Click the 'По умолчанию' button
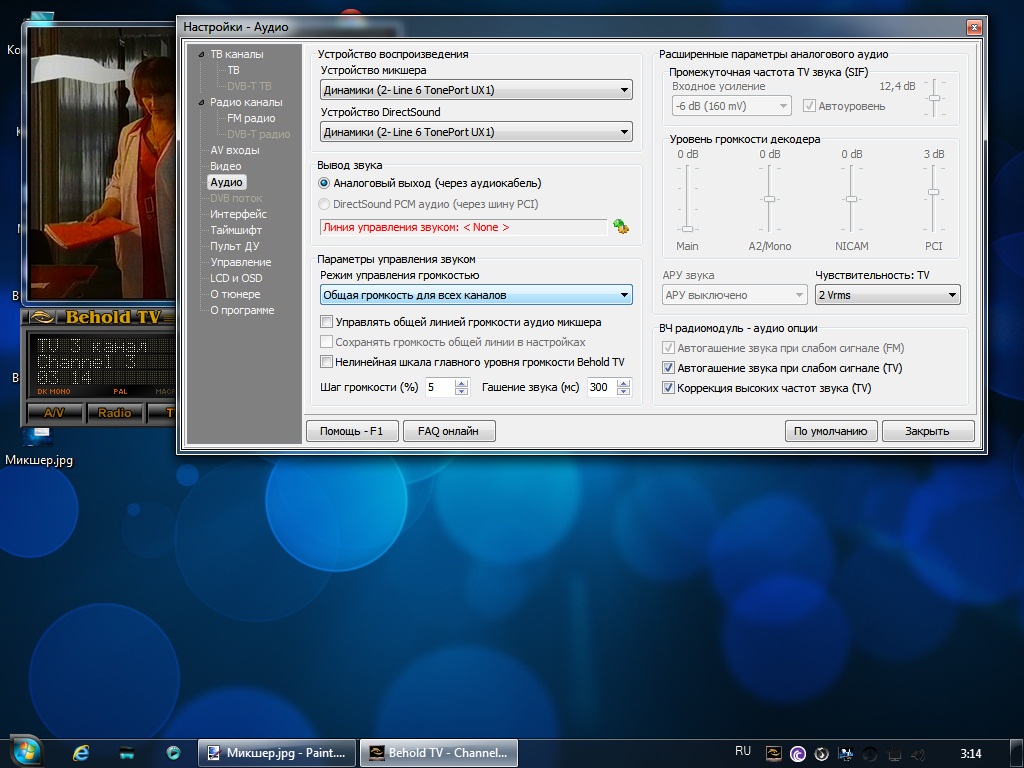This screenshot has width=1024, height=768. (831, 431)
